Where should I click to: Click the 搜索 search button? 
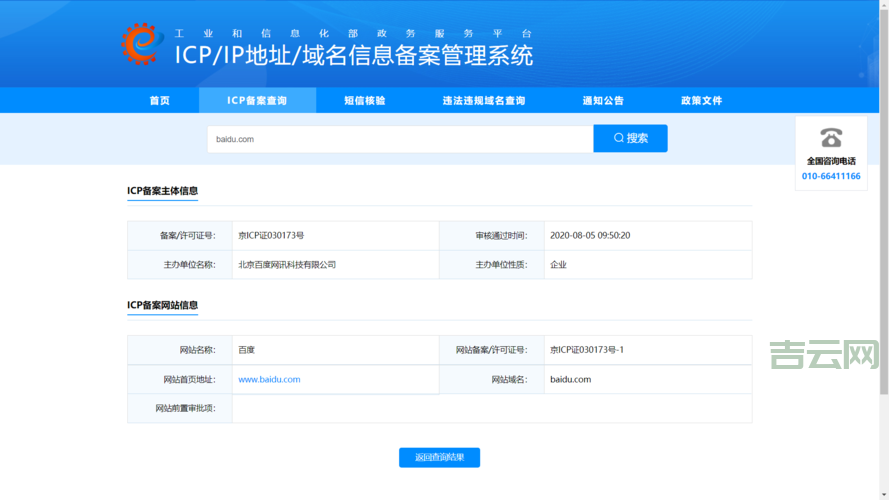coord(630,138)
